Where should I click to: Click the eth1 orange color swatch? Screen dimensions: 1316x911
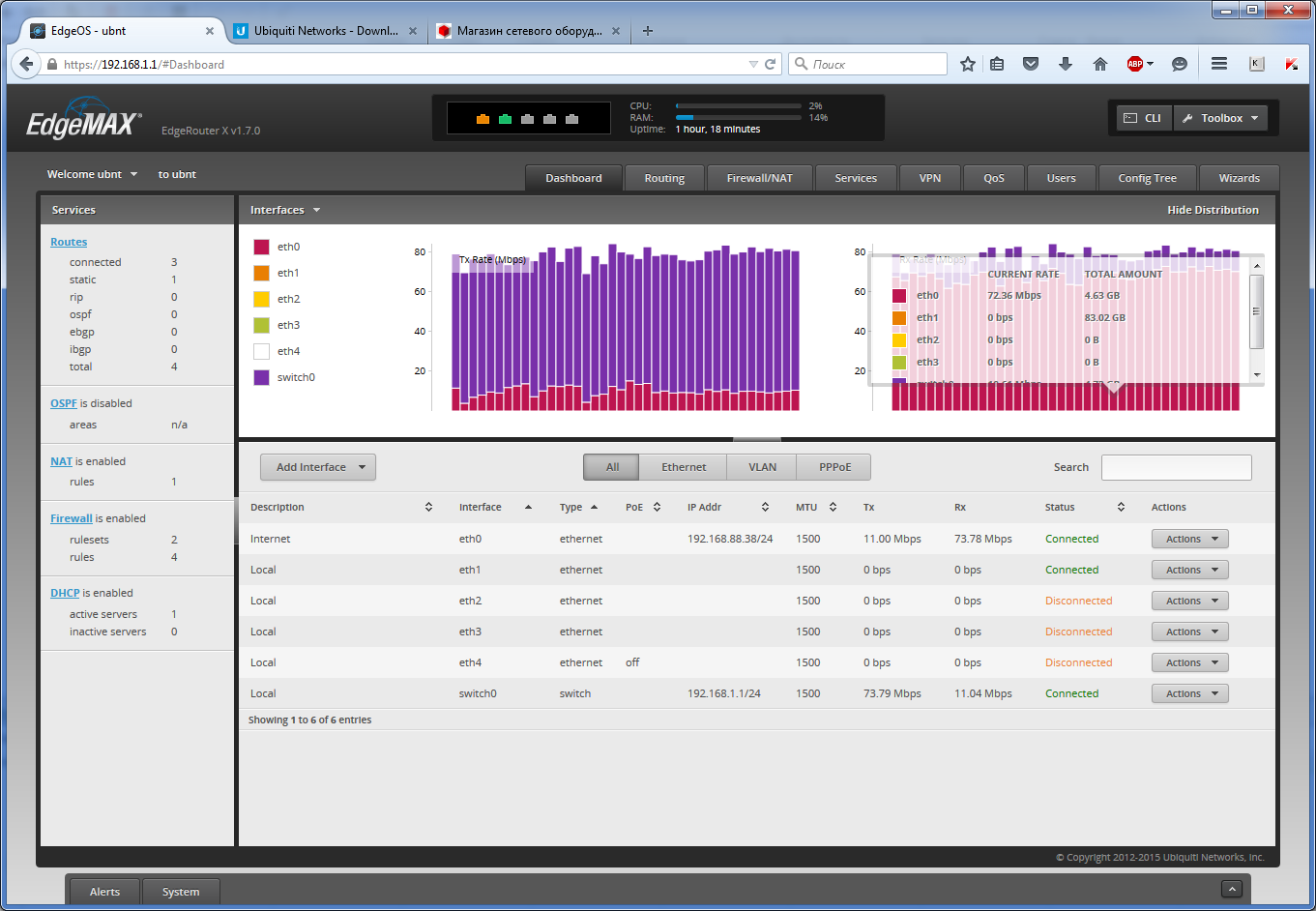261,273
